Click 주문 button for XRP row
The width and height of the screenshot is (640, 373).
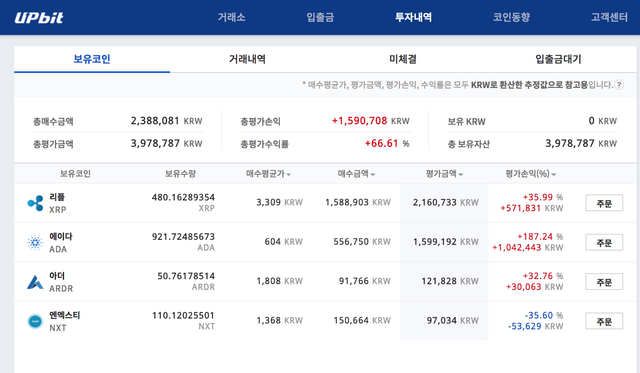604,203
